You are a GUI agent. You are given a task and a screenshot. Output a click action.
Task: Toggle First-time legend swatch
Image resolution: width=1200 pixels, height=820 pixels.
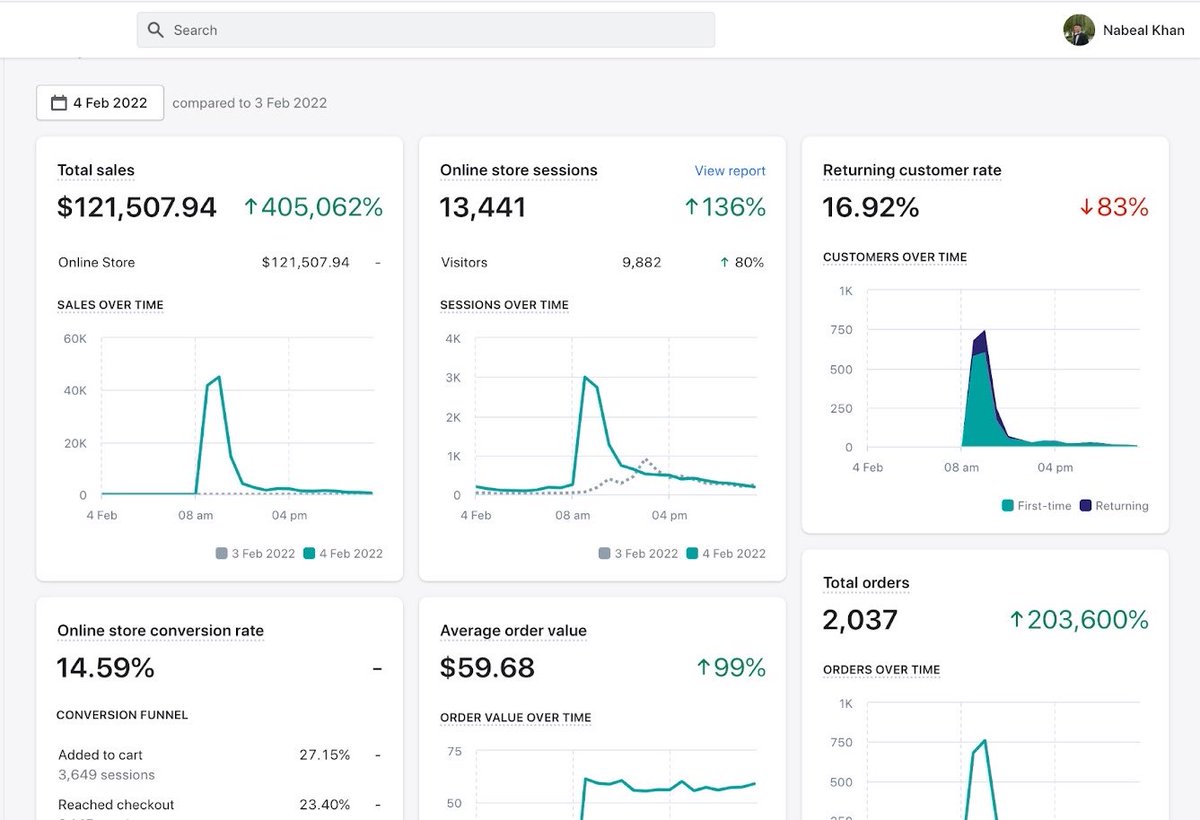click(1008, 506)
